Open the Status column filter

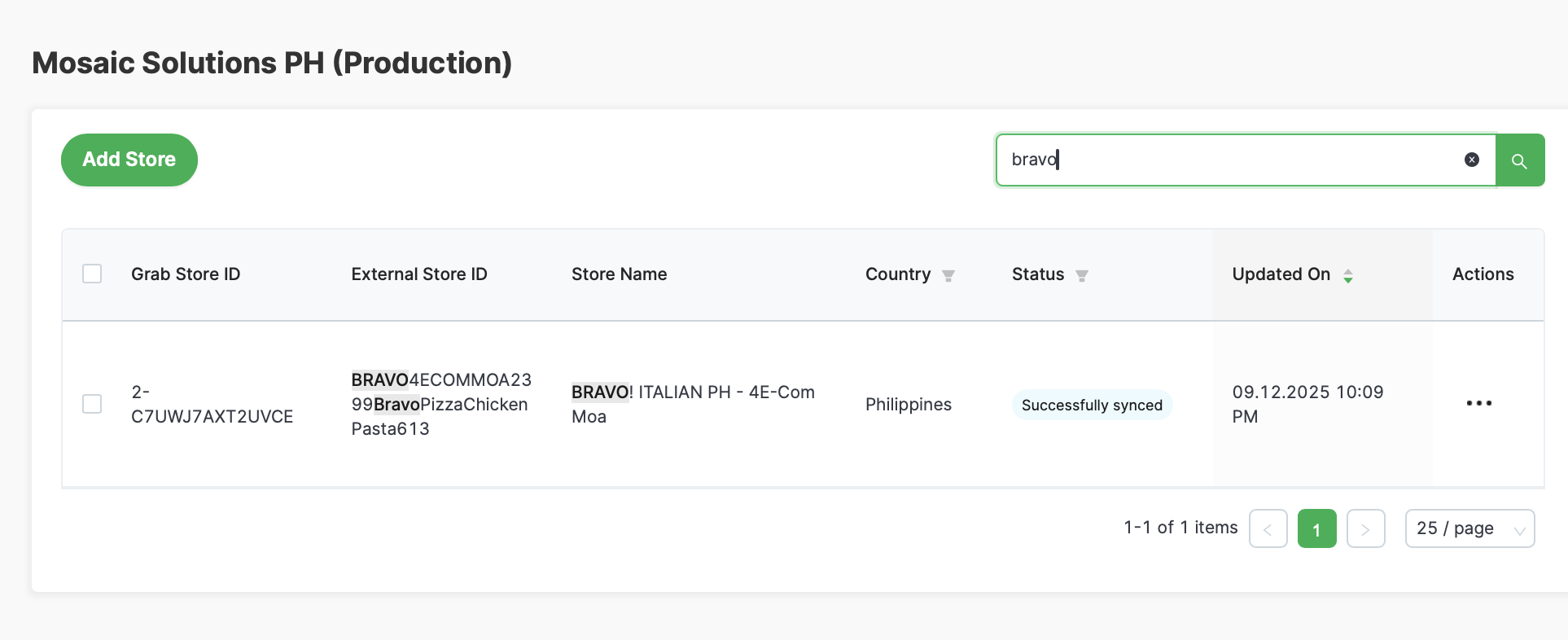point(1081,275)
